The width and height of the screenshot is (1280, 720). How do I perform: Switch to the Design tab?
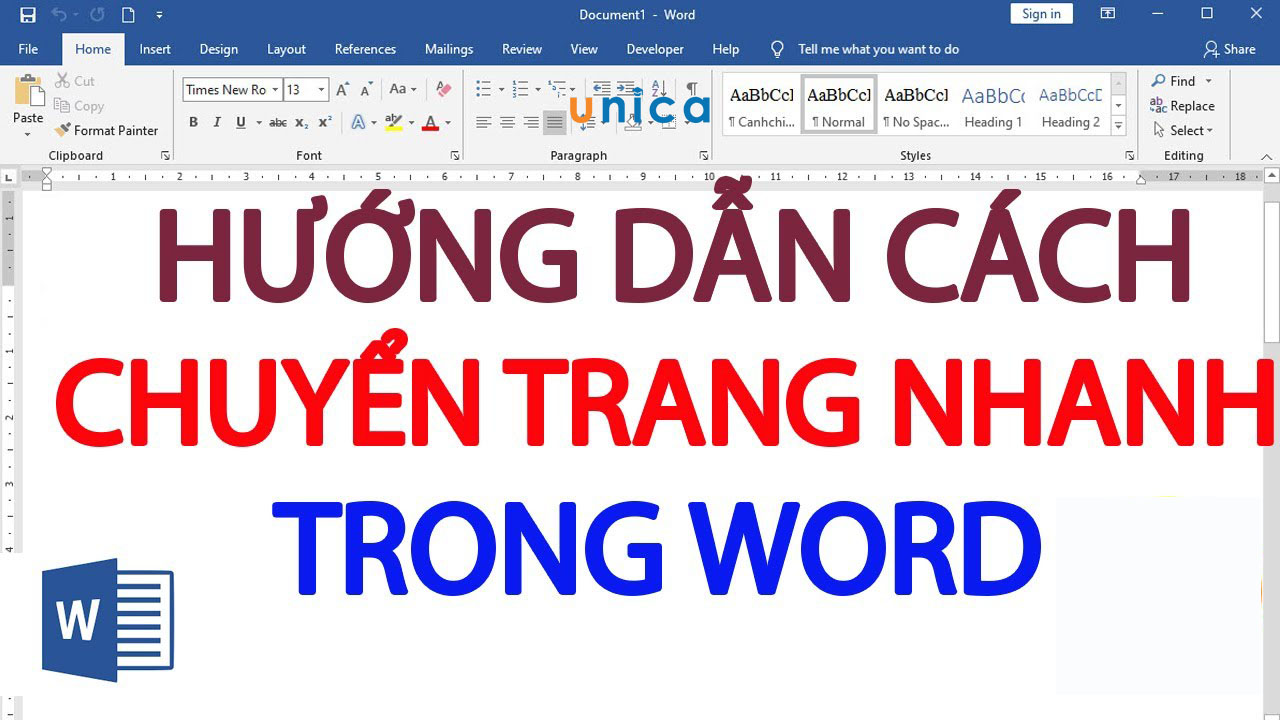218,49
